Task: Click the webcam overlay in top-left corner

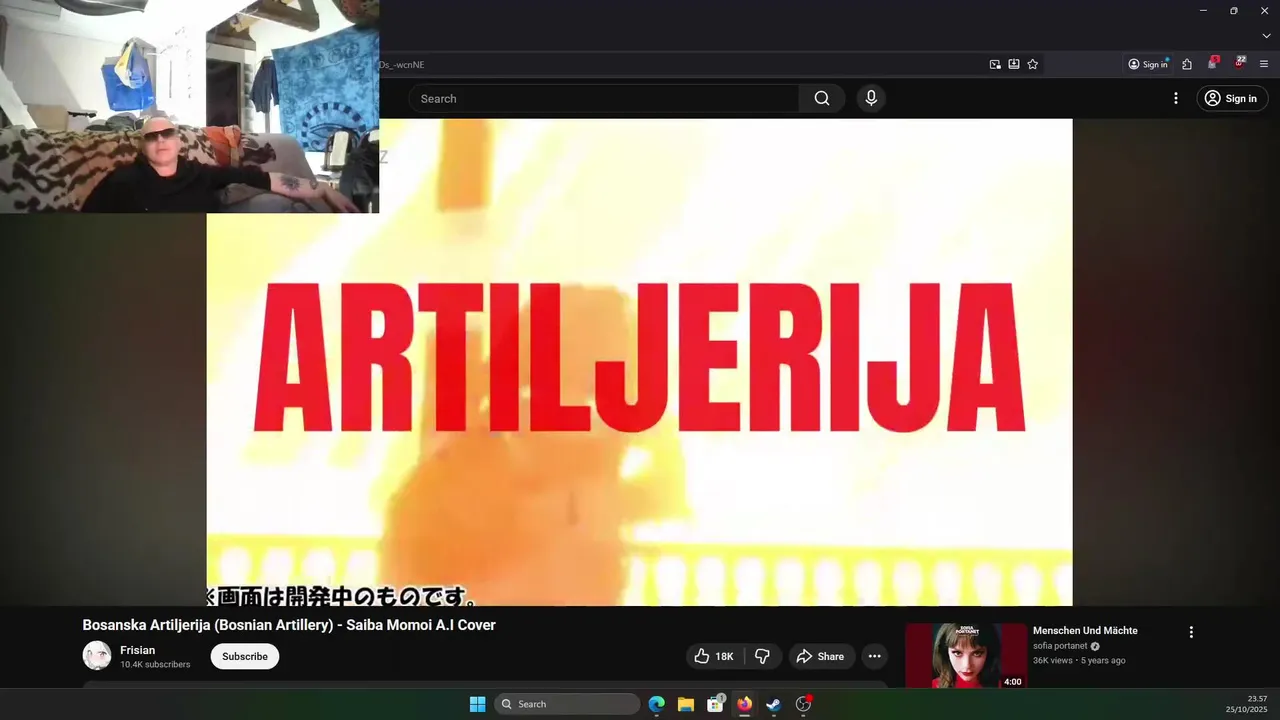Action: click(189, 106)
